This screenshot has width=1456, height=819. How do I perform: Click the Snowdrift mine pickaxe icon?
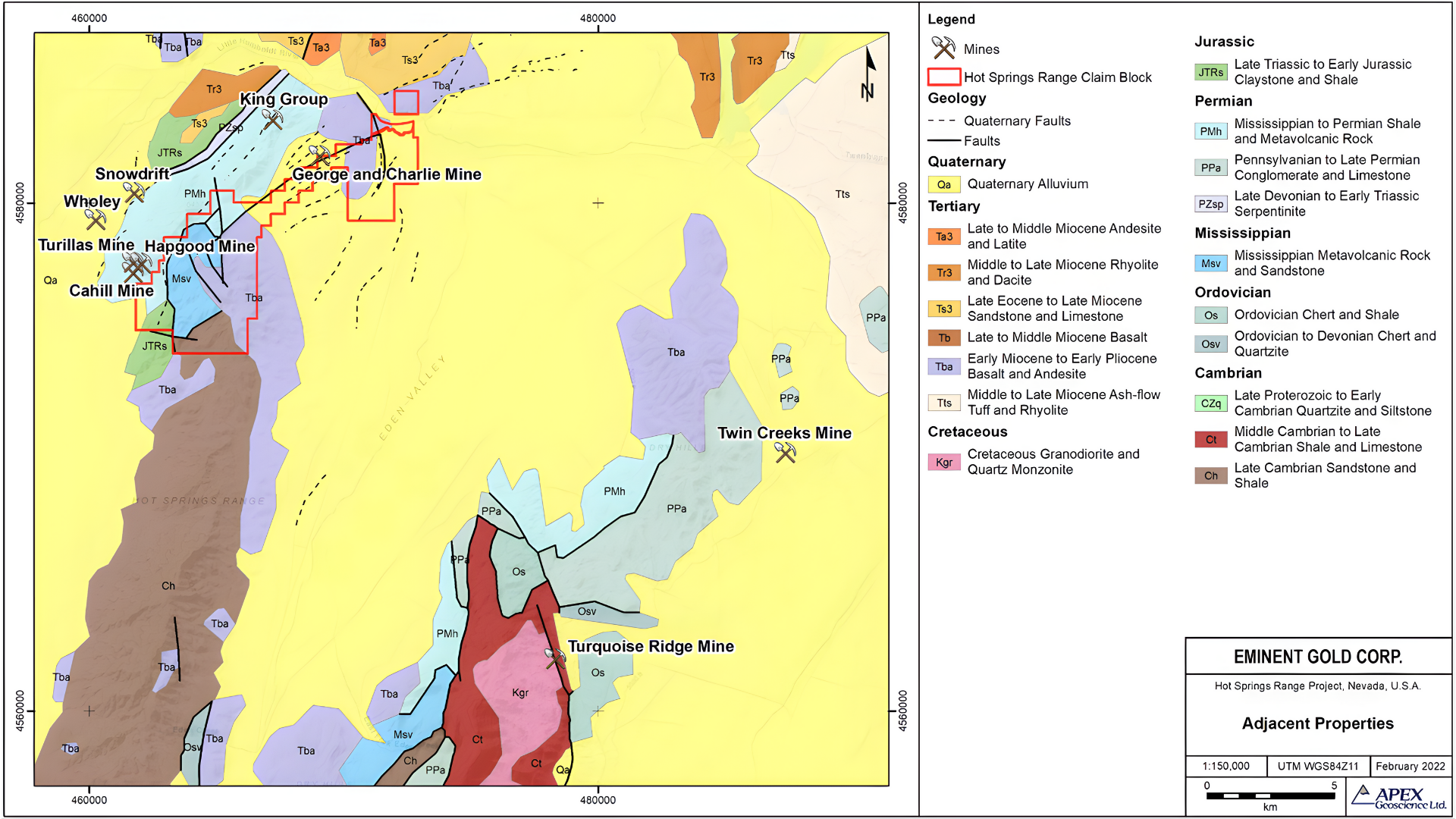pyautogui.click(x=134, y=193)
